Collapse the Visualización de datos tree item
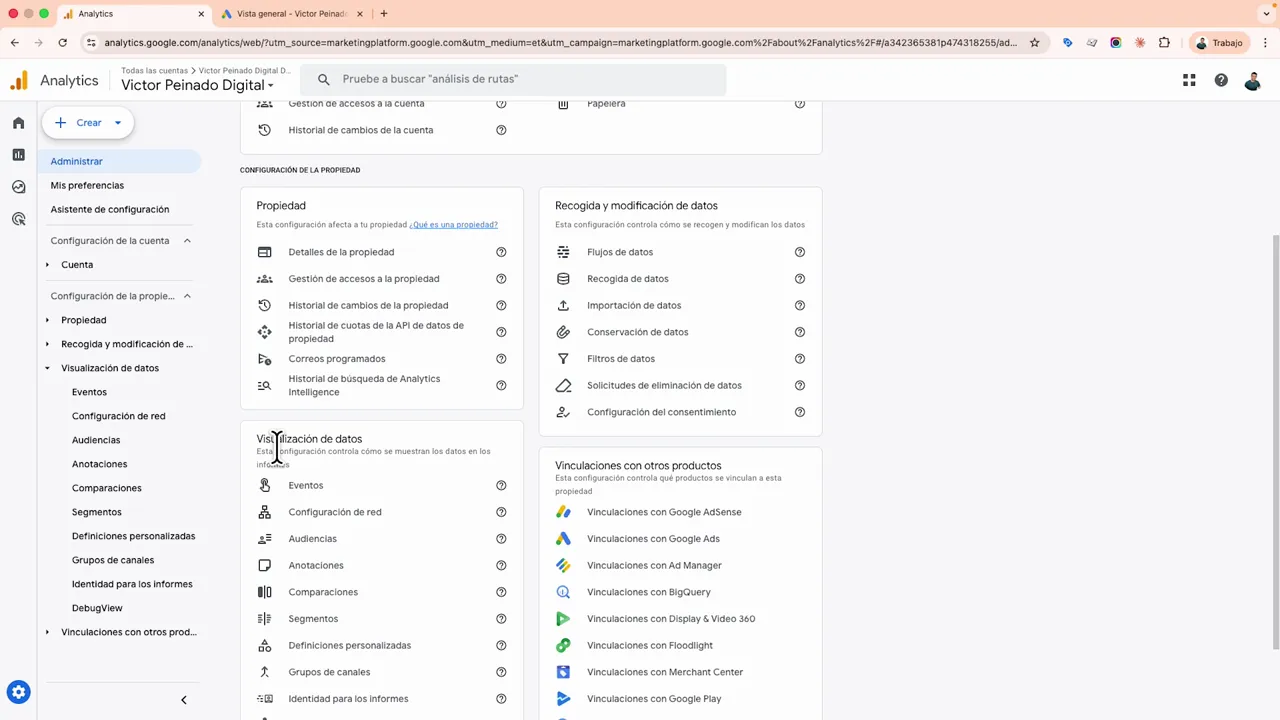1280x720 pixels. click(47, 368)
